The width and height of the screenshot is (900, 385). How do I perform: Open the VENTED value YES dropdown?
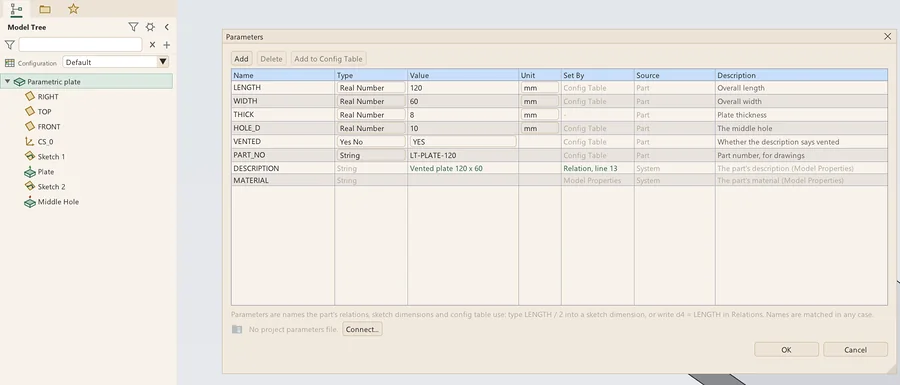463,142
